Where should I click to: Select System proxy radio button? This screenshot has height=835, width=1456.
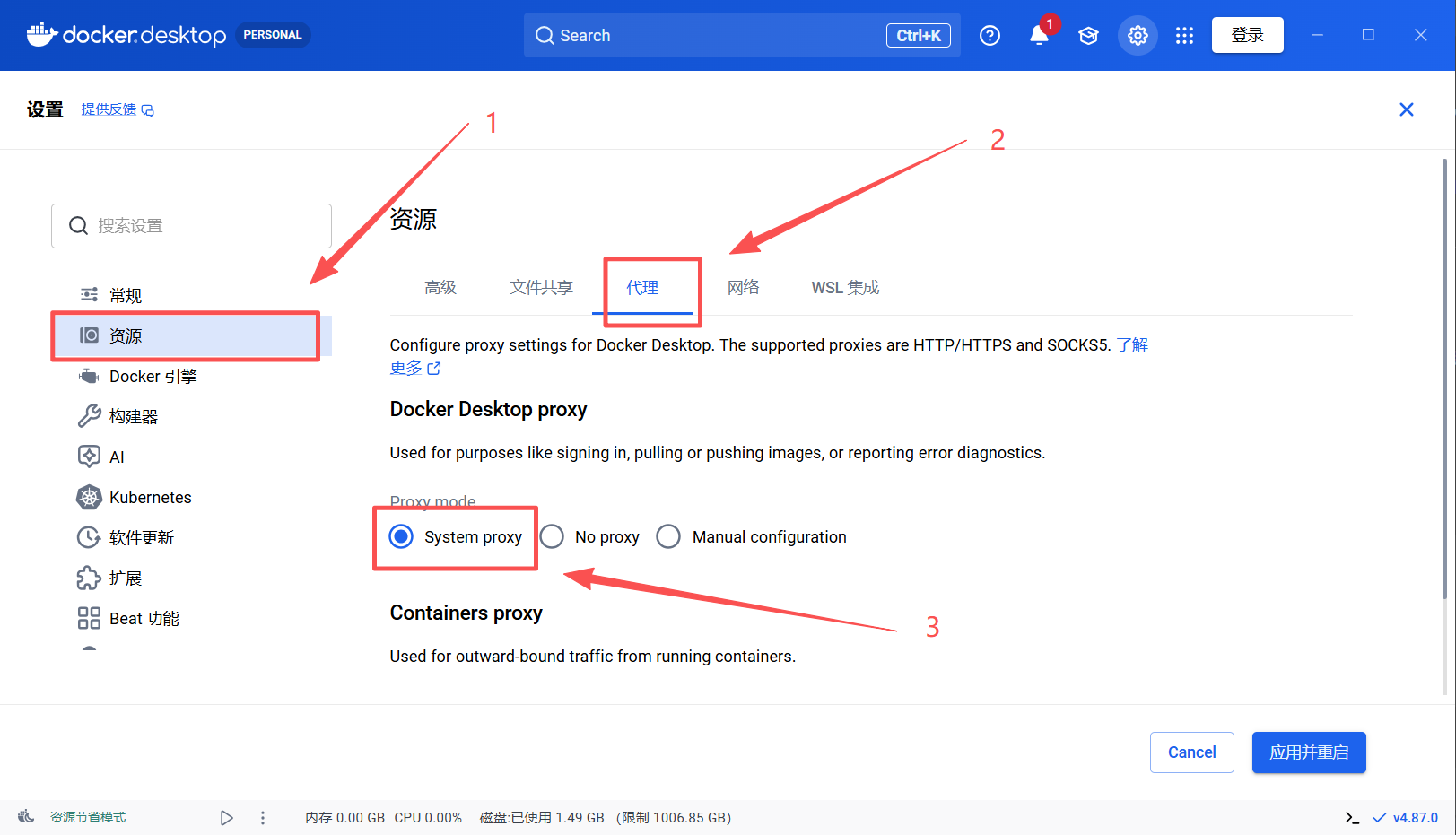point(401,536)
